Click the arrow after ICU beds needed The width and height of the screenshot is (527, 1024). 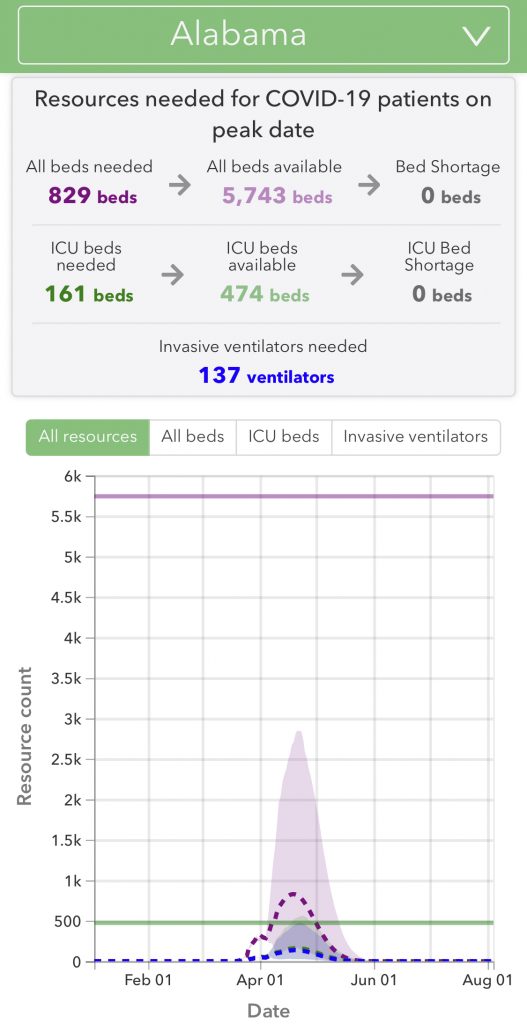(172, 275)
